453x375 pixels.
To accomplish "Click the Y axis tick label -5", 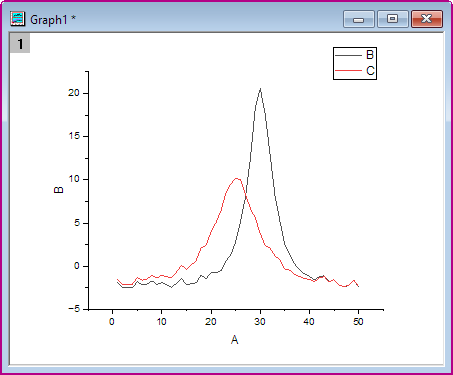I will coord(74,309).
